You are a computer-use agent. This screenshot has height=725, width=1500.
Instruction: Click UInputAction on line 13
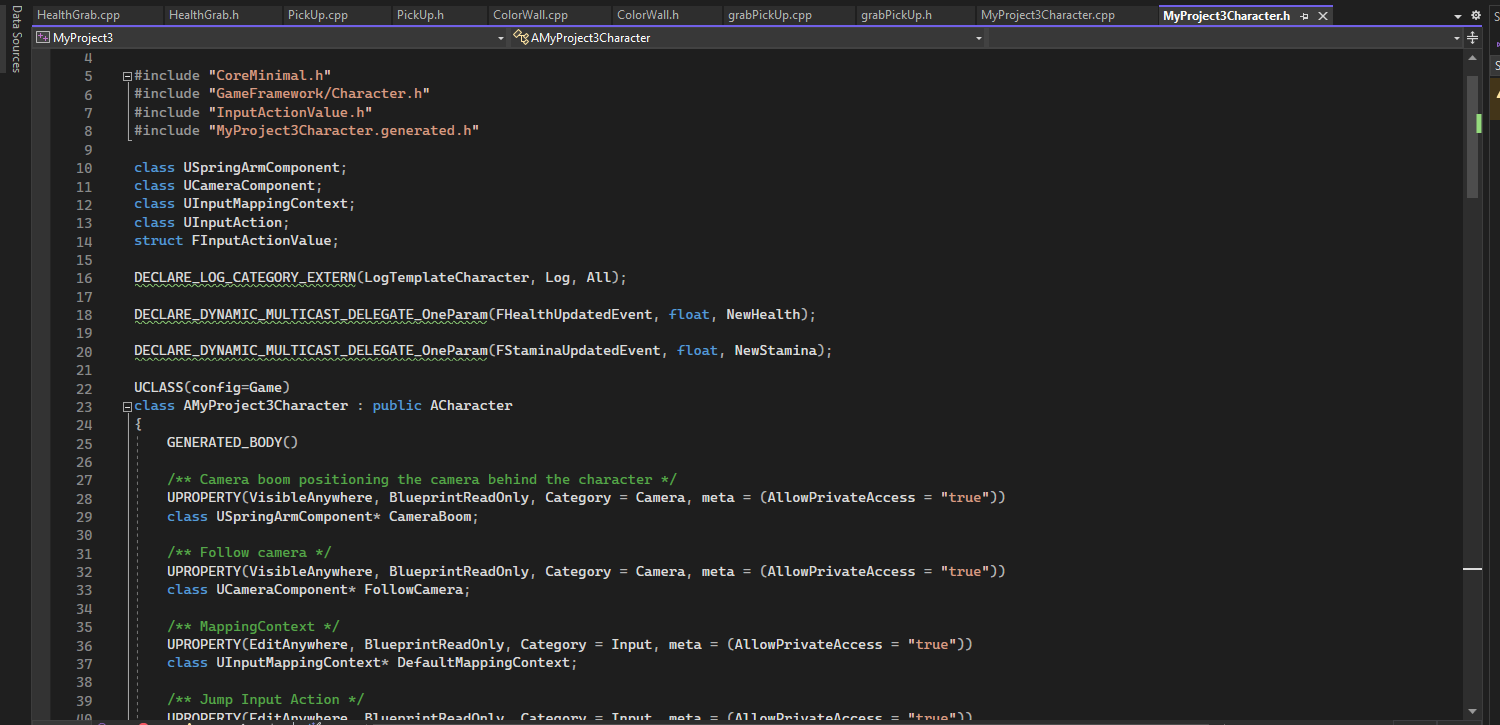[232, 223]
